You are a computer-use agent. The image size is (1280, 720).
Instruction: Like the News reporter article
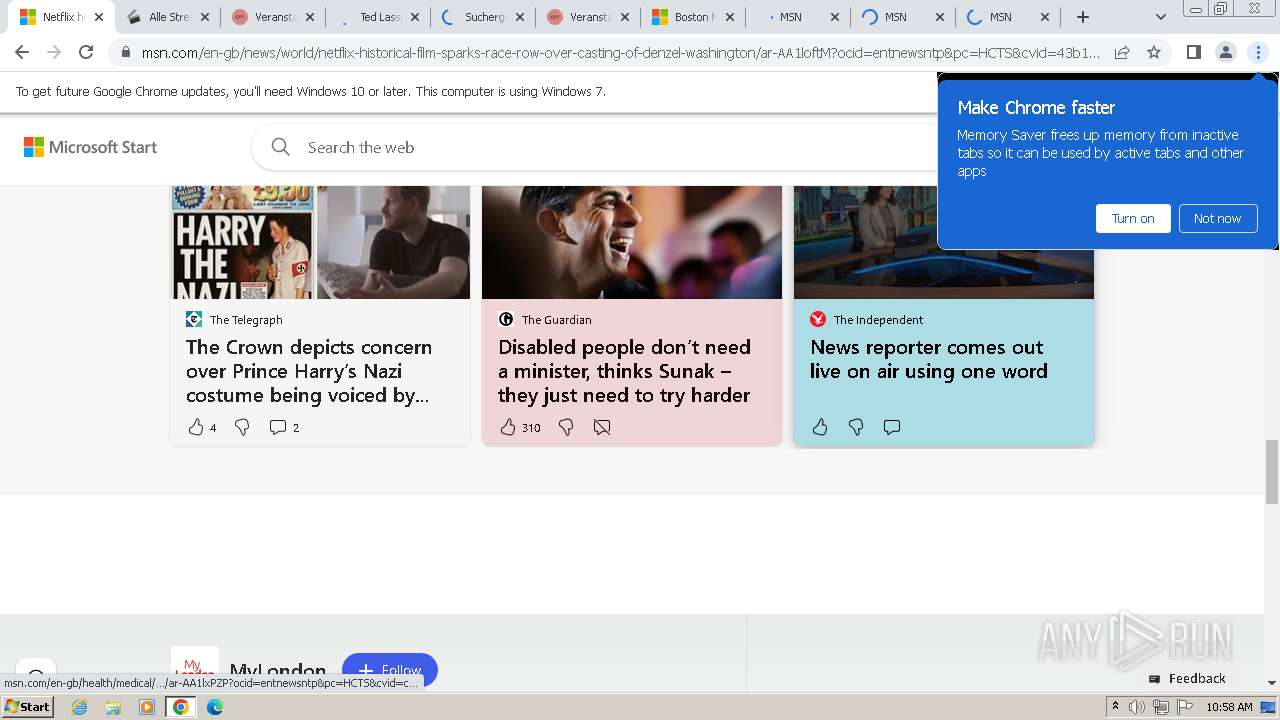click(820, 427)
